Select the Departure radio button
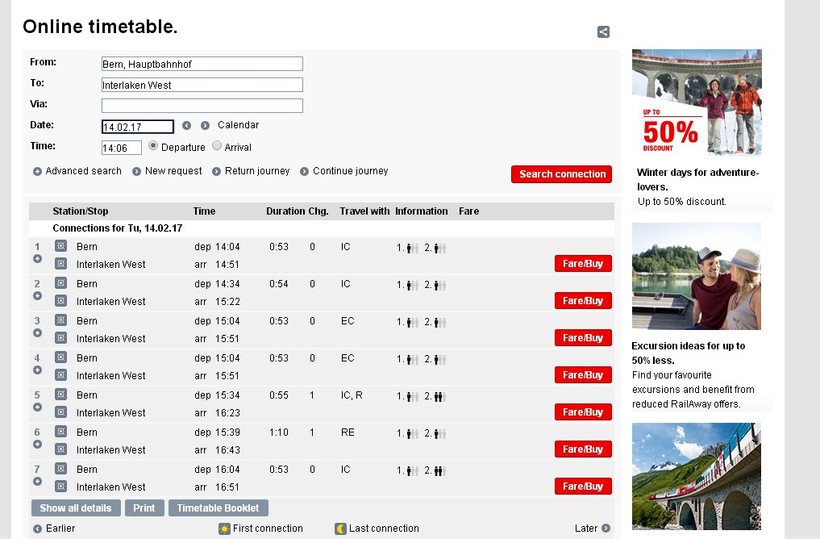Viewport: 820px width, 539px height. [x=153, y=146]
